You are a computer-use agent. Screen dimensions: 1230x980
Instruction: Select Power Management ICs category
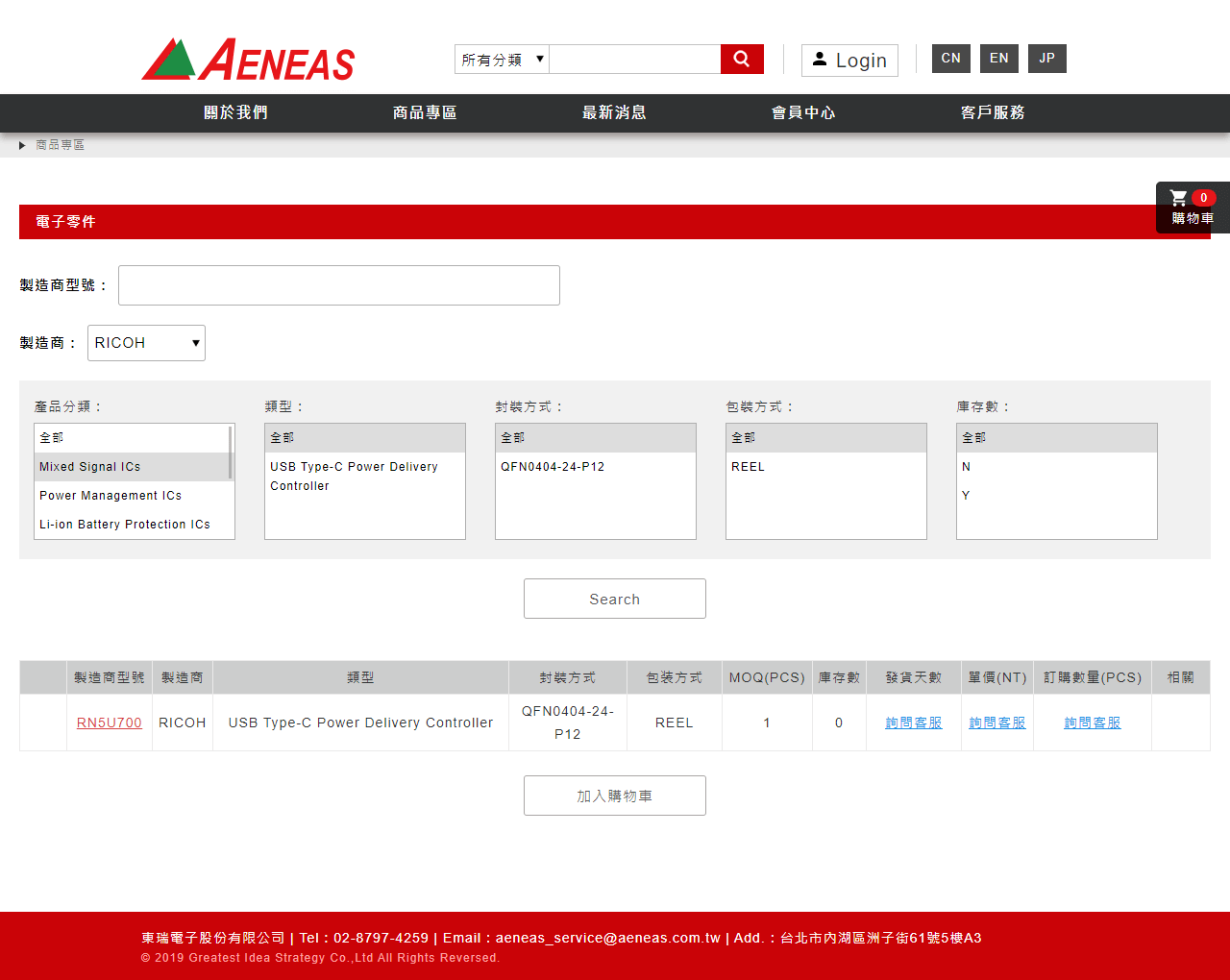click(132, 496)
